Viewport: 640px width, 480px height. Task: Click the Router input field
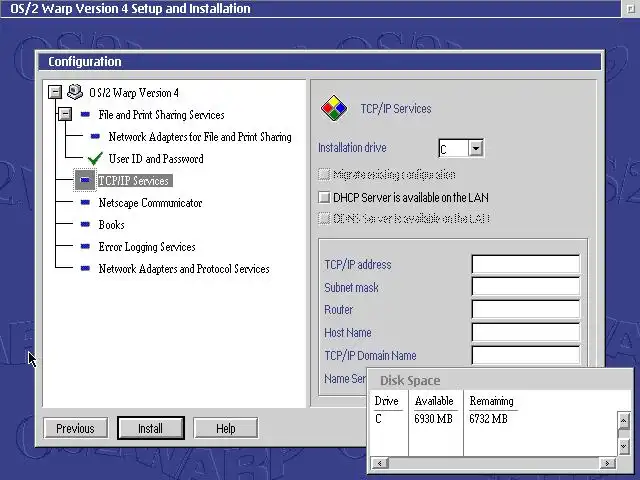pos(526,309)
